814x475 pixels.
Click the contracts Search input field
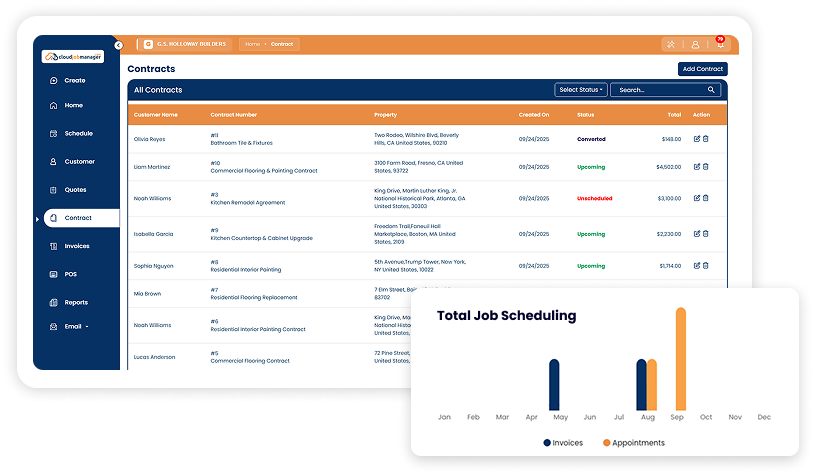pyautogui.click(x=658, y=90)
